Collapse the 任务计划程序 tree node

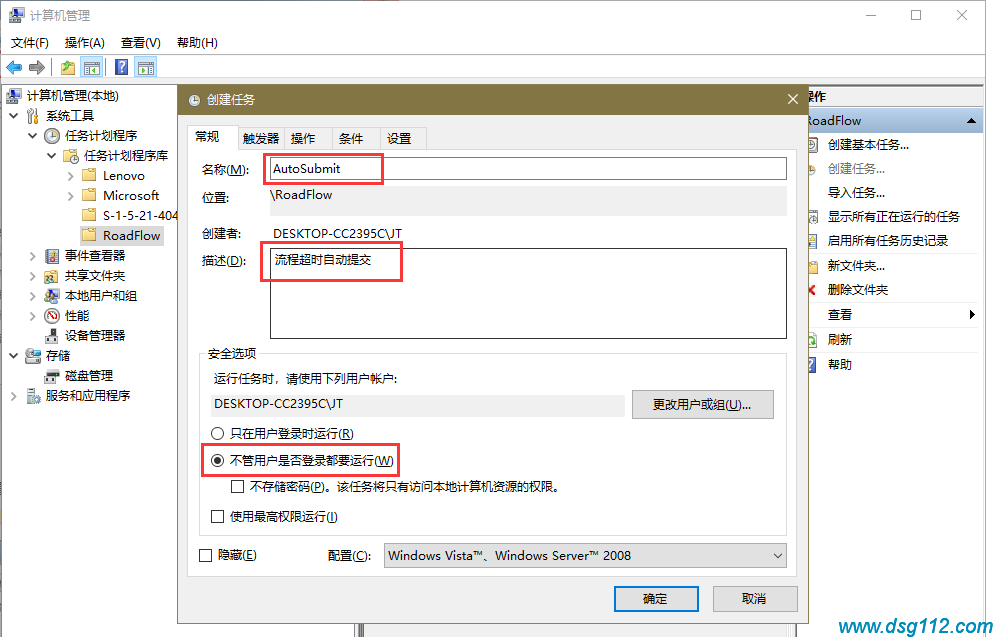click(x=32, y=136)
